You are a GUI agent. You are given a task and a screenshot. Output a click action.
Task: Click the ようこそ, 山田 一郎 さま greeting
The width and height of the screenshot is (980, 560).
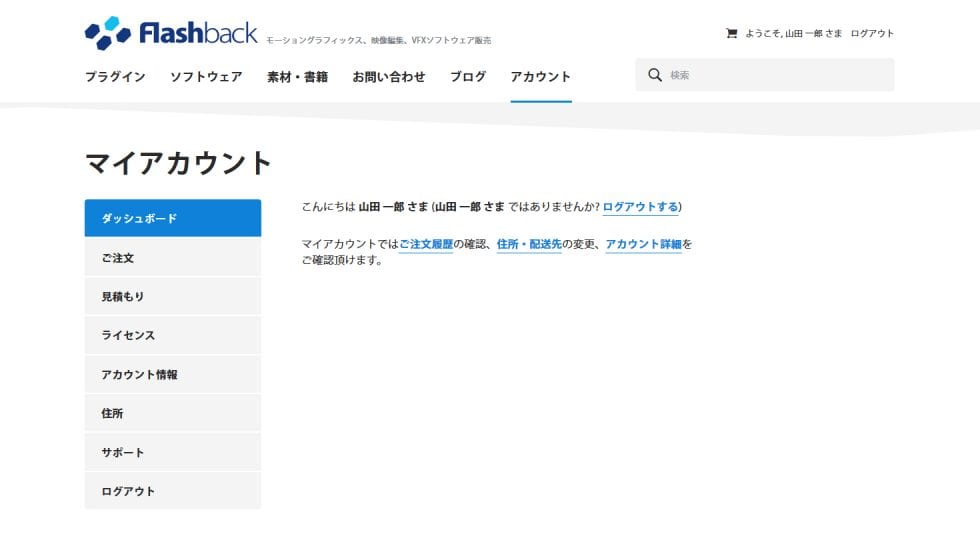793,33
